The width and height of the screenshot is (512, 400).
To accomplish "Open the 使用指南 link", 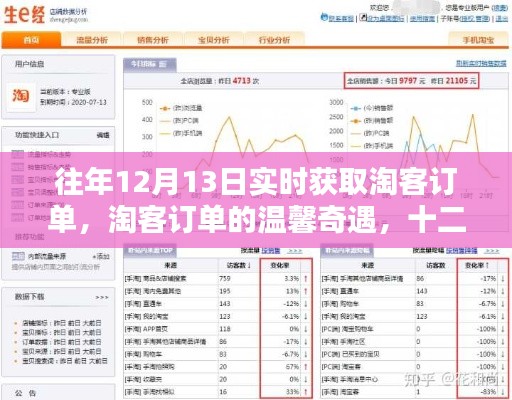I will pyautogui.click(x=422, y=18).
